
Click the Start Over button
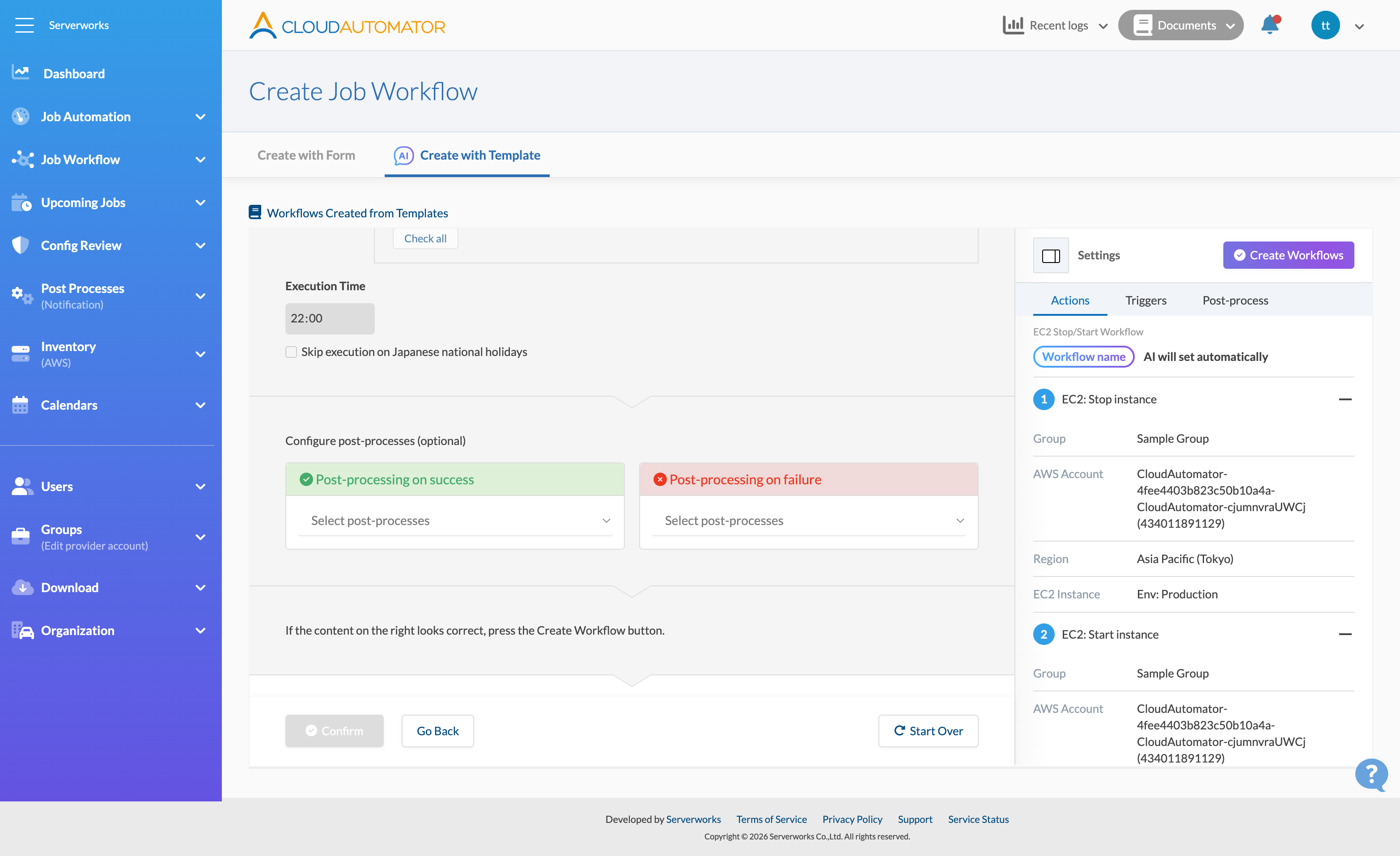[929, 731]
